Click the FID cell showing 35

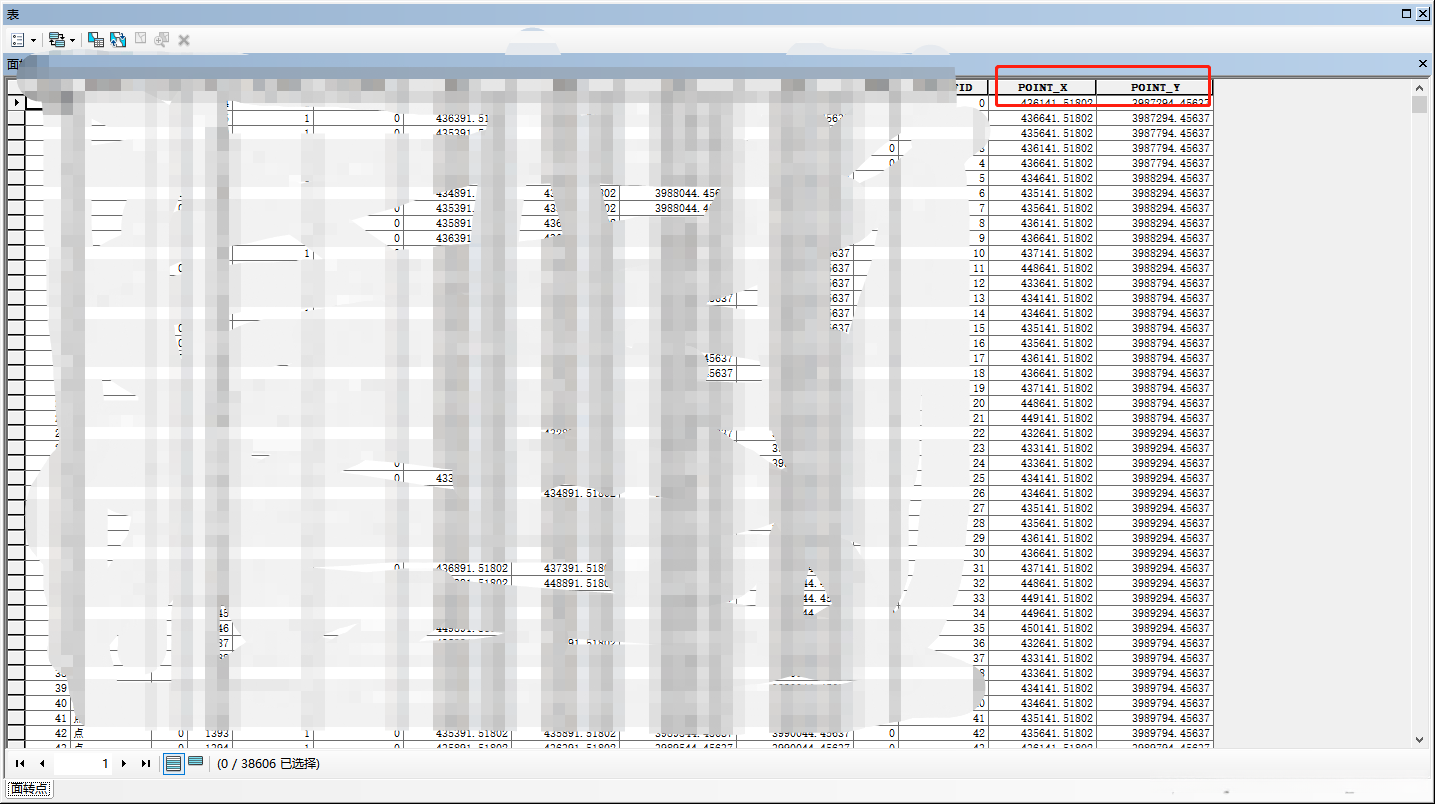coord(944,628)
